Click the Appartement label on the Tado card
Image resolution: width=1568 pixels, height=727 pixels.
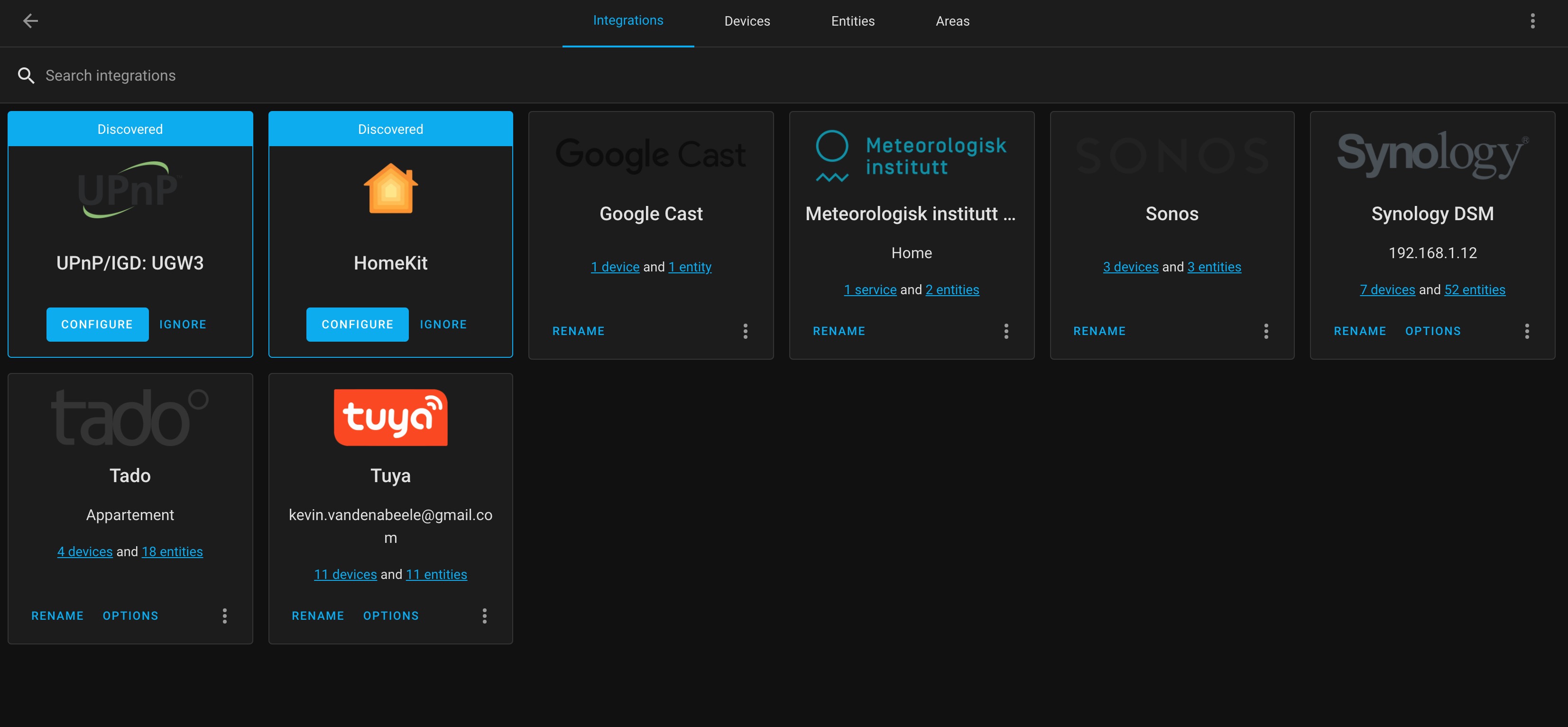(130, 515)
